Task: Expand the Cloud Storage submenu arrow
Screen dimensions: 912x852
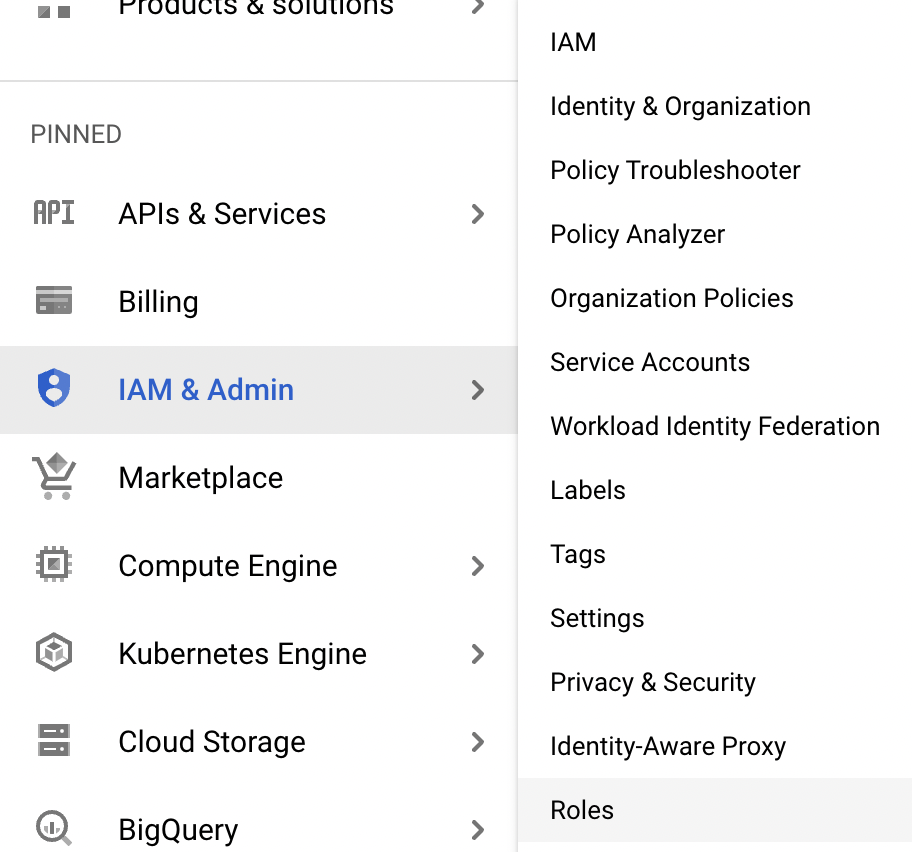Action: pyautogui.click(x=478, y=742)
